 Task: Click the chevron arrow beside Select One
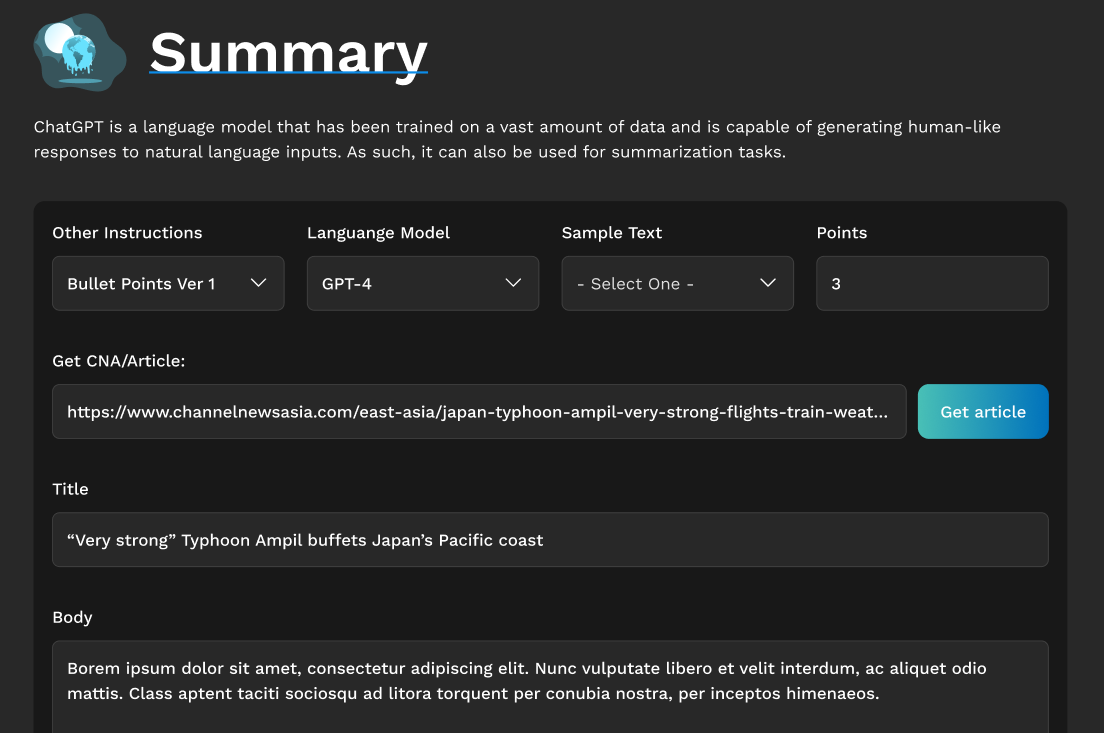768,283
